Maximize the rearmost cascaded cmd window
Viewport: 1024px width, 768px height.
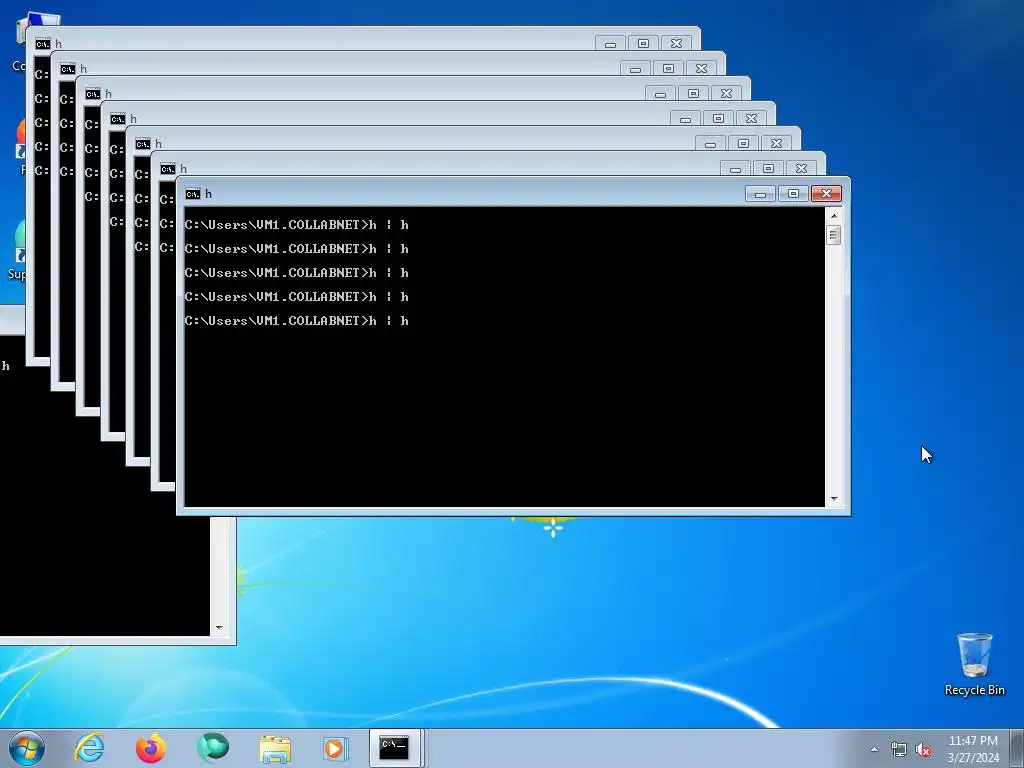pyautogui.click(x=643, y=44)
